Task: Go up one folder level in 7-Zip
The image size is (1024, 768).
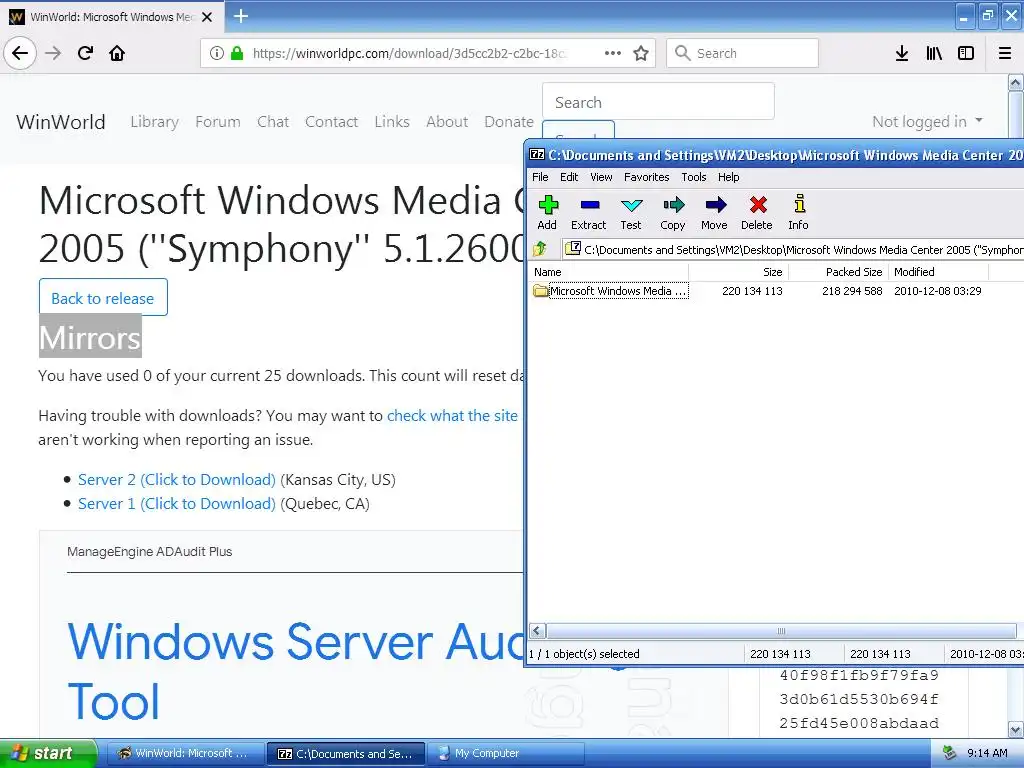Action: [x=540, y=249]
